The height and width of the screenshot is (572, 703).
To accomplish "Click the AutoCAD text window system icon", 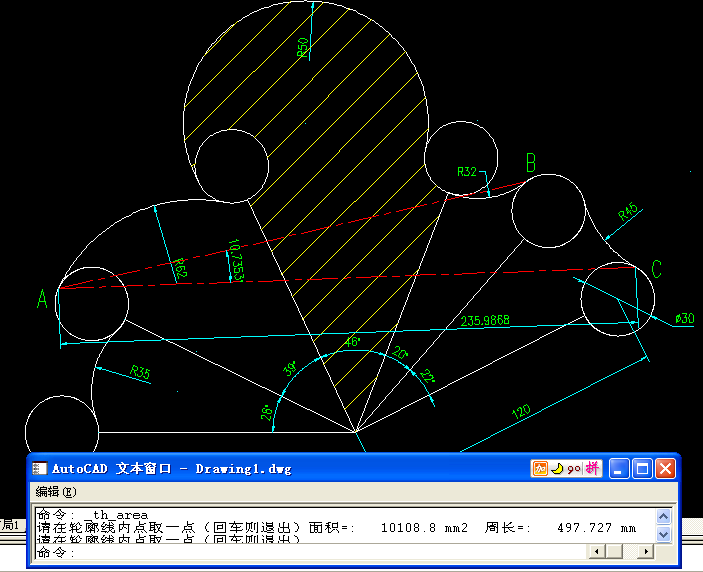I will 39,469.
